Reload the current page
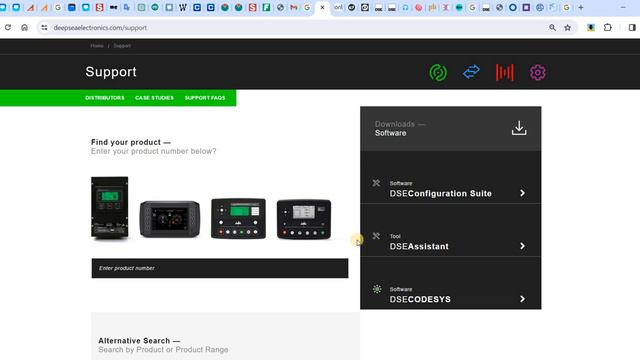The height and width of the screenshot is (360, 640). point(8,27)
